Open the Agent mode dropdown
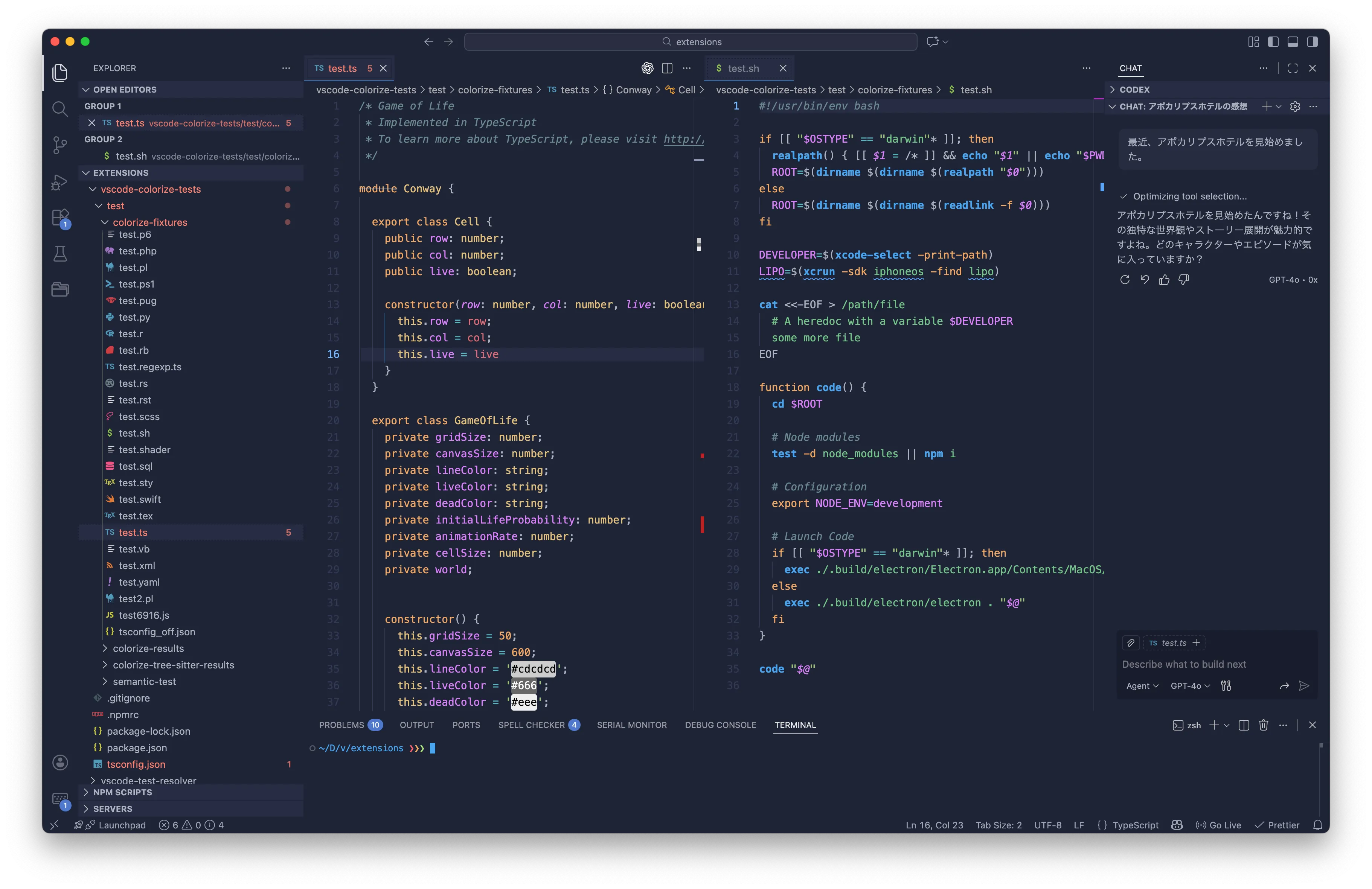The width and height of the screenshot is (1372, 889). (x=1142, y=686)
